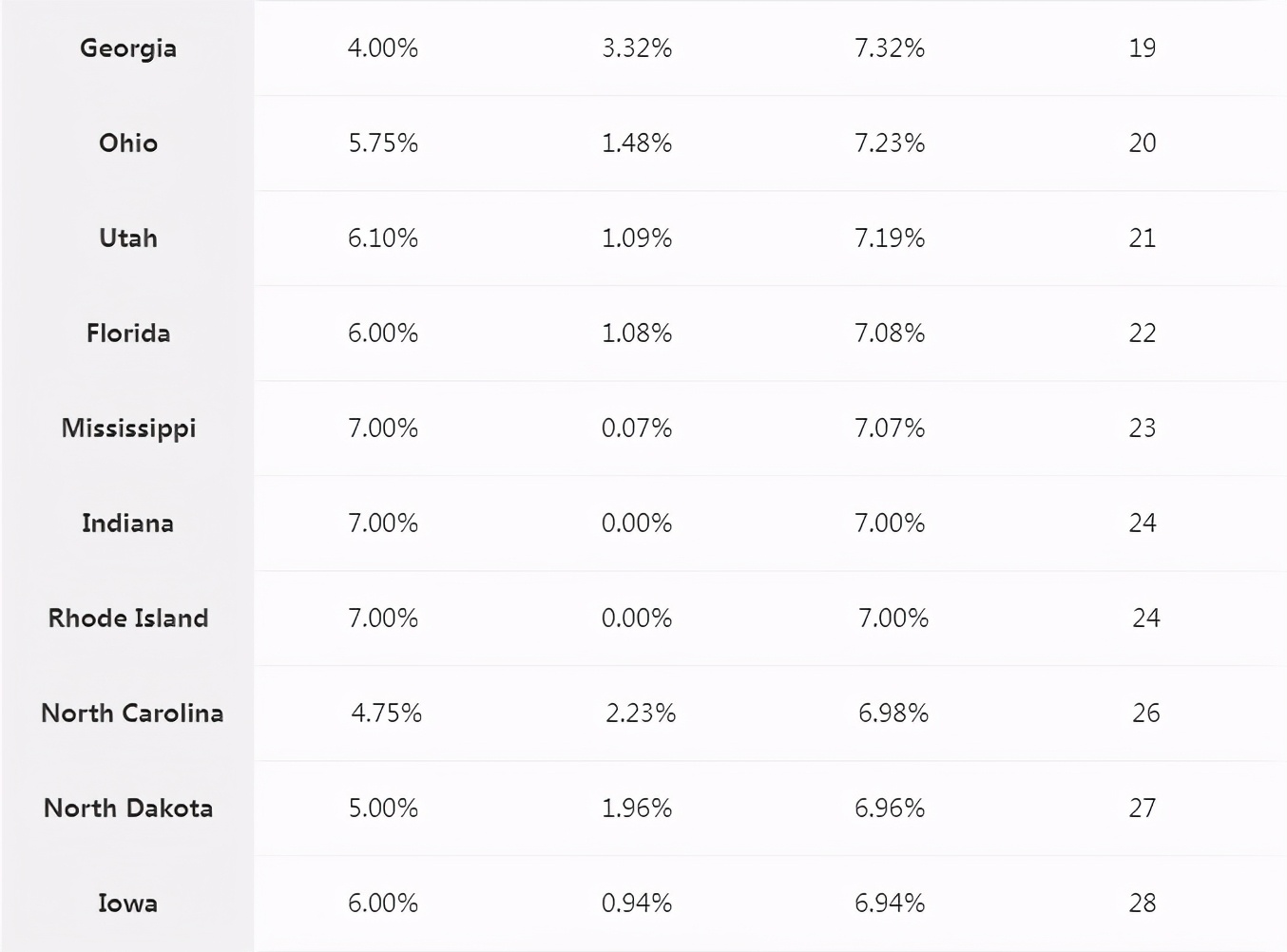Click the Rhode Island row header

[x=128, y=619]
